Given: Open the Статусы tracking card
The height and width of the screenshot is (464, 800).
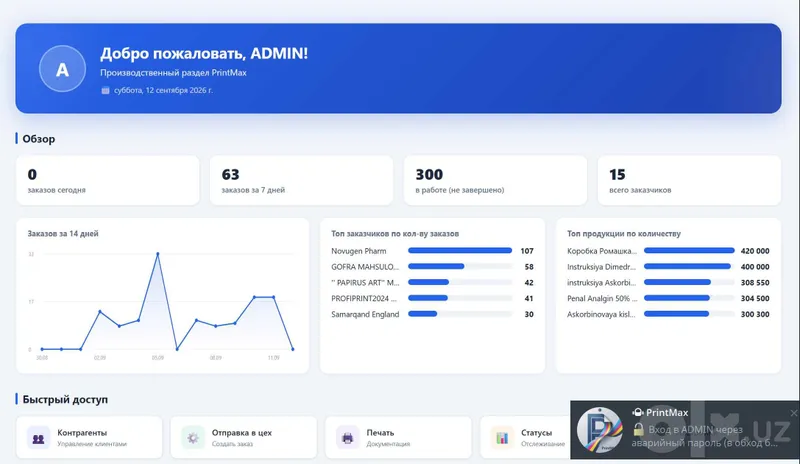Looking at the screenshot, I should [x=526, y=437].
